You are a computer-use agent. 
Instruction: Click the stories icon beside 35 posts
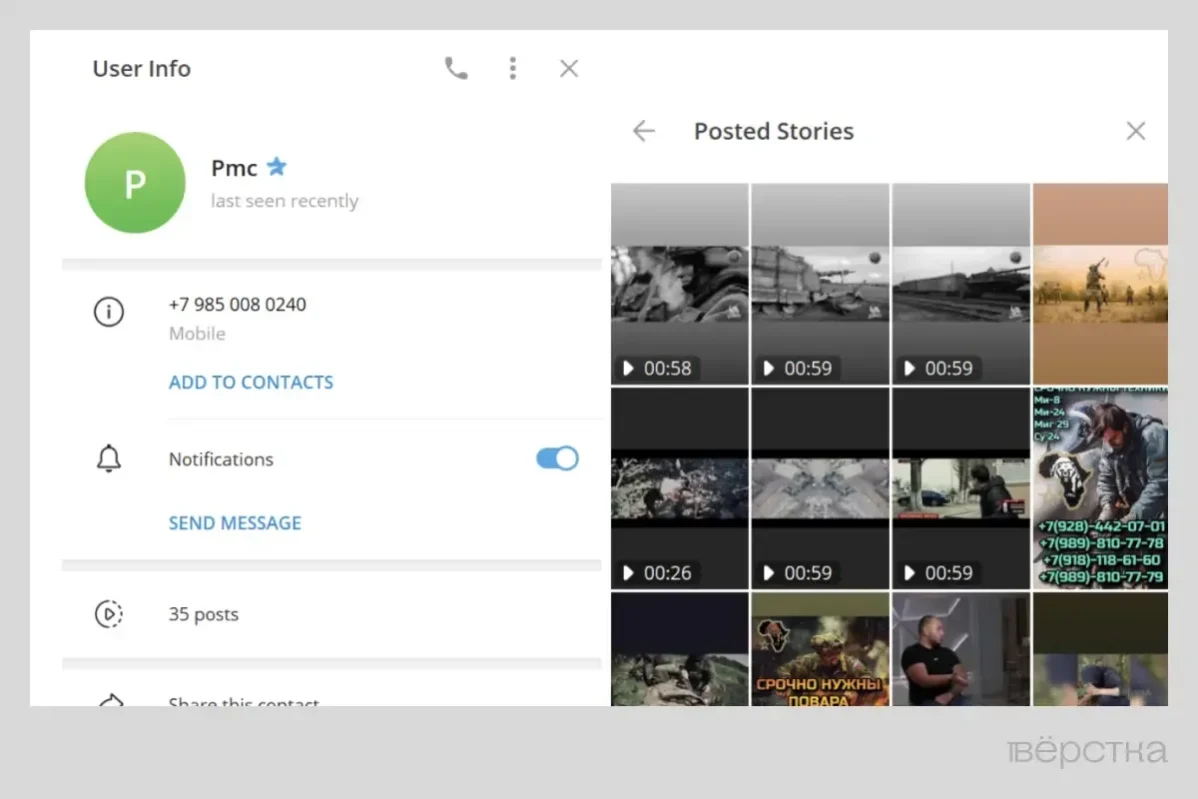(x=109, y=614)
